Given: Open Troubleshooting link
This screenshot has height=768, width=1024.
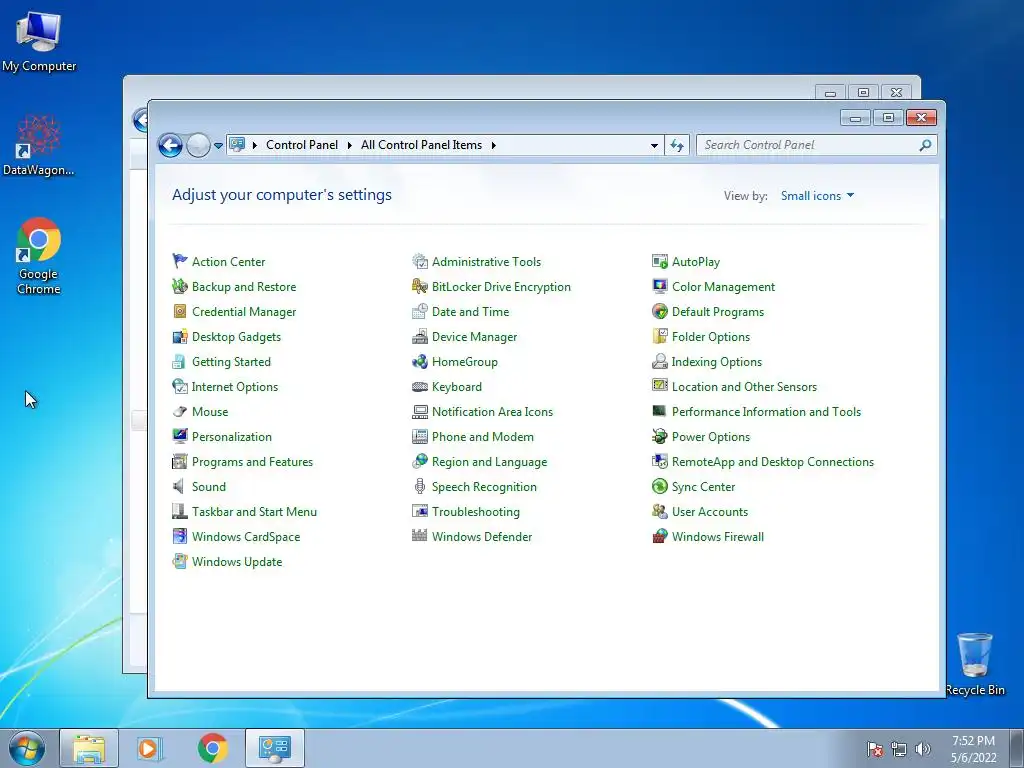Looking at the screenshot, I should click(475, 512).
